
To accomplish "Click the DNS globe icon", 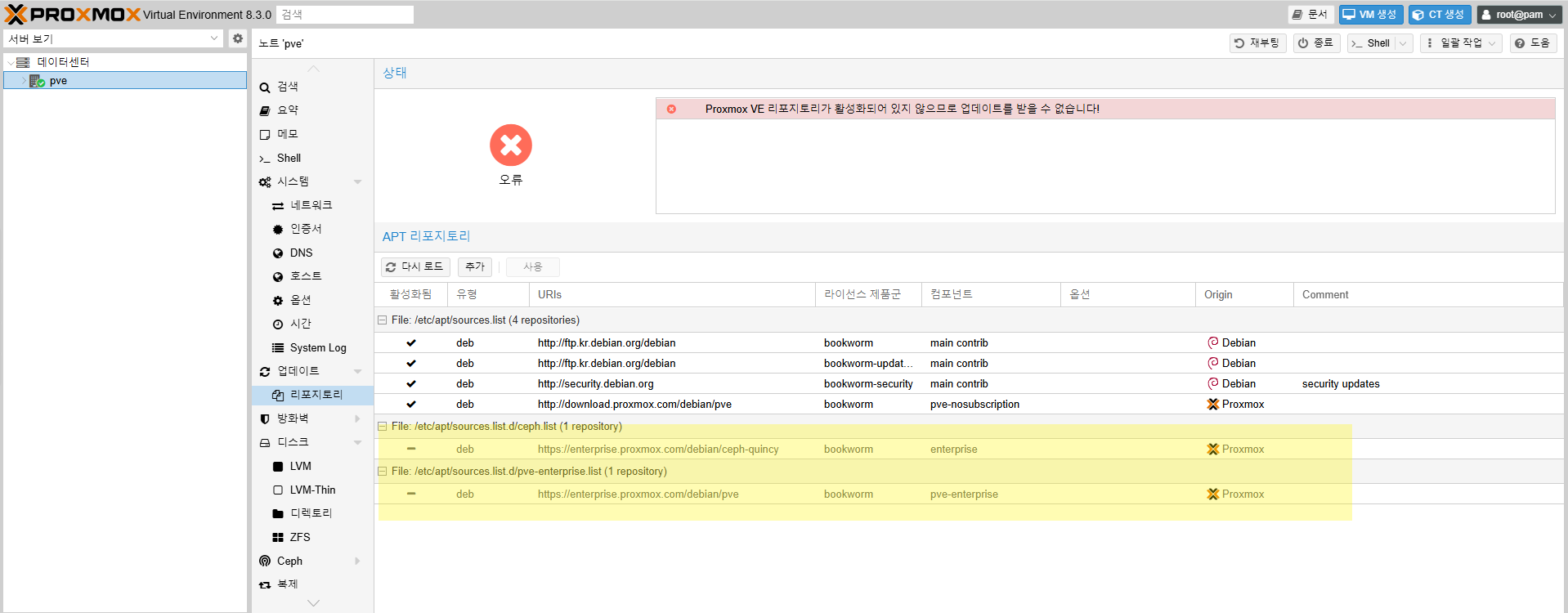I will 278,253.
